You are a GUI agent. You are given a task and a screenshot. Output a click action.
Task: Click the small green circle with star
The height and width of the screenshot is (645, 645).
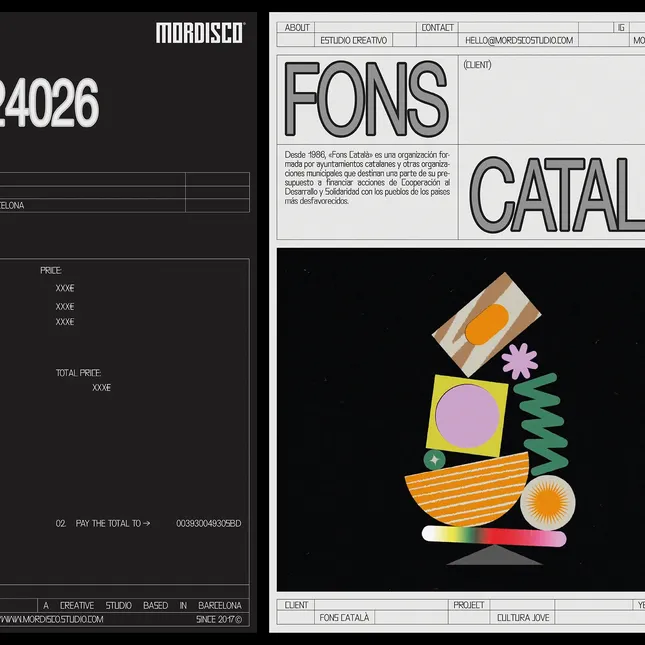(x=434, y=460)
